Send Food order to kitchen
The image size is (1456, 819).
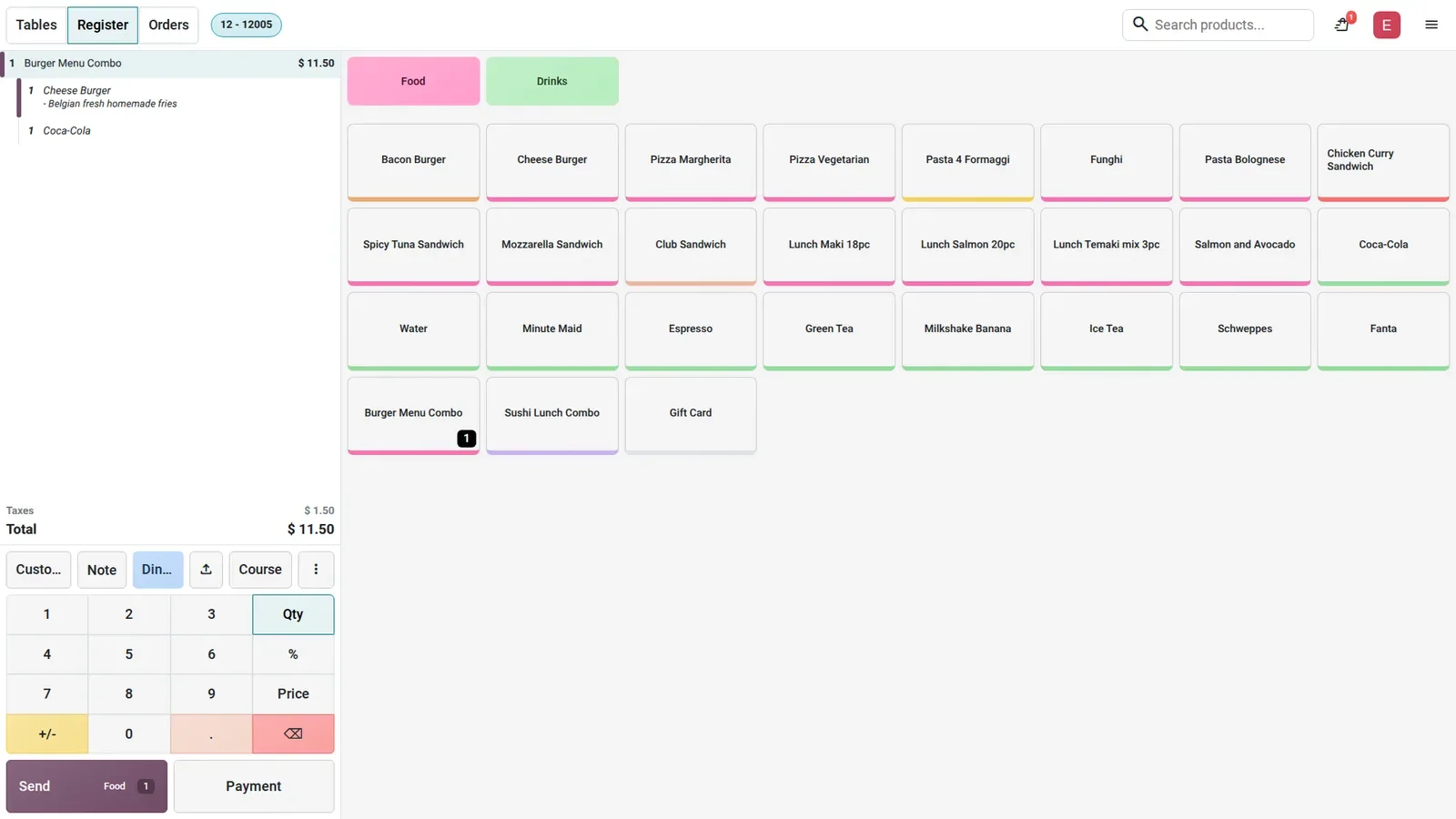[86, 786]
